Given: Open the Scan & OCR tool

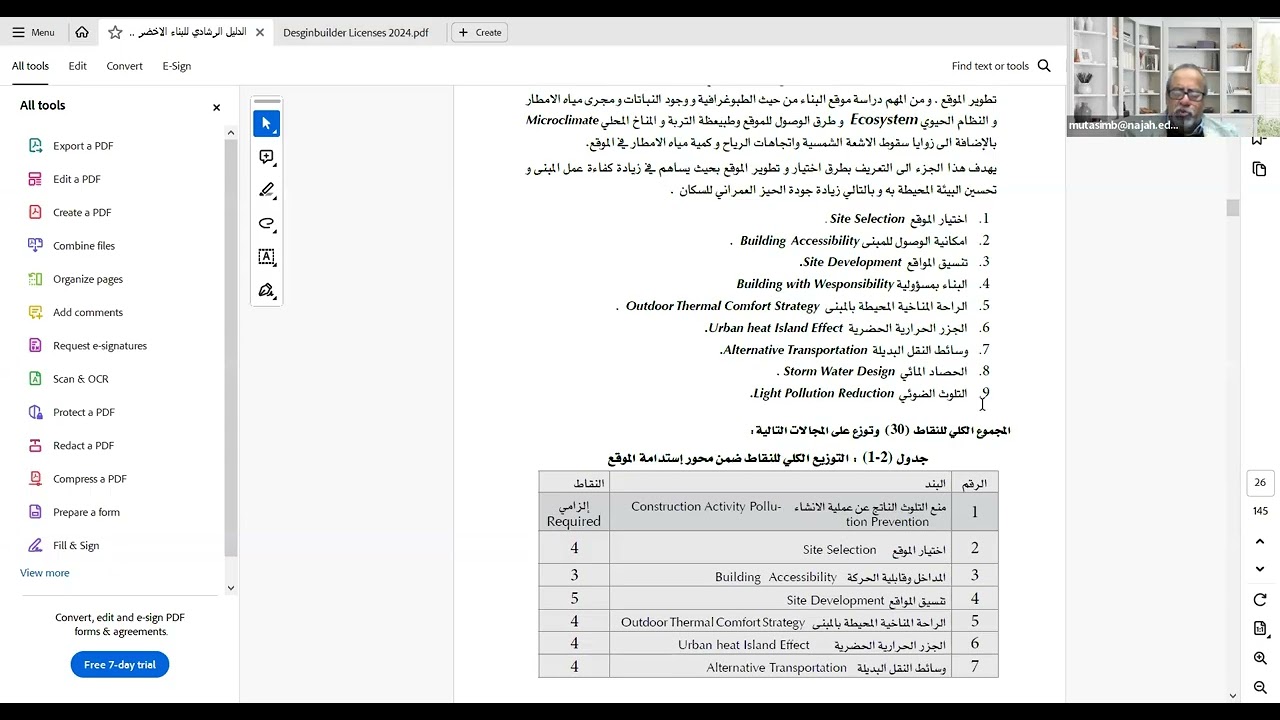Looking at the screenshot, I should point(81,379).
